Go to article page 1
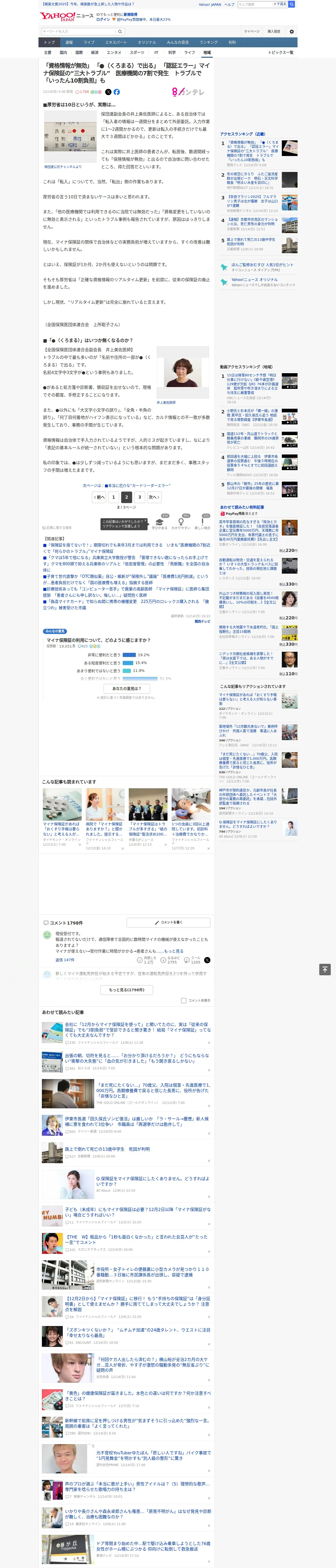 tap(113, 497)
